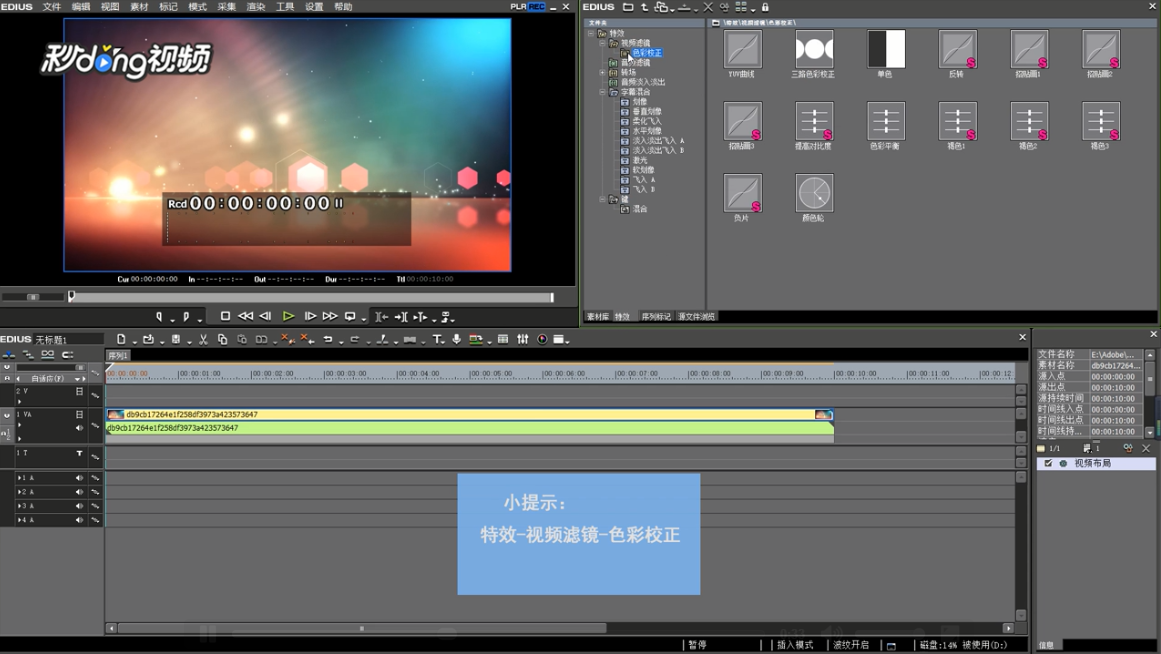This screenshot has height=654, width=1161.
Task: Click the cut scissors icon in timeline toolbar
Action: [x=203, y=339]
